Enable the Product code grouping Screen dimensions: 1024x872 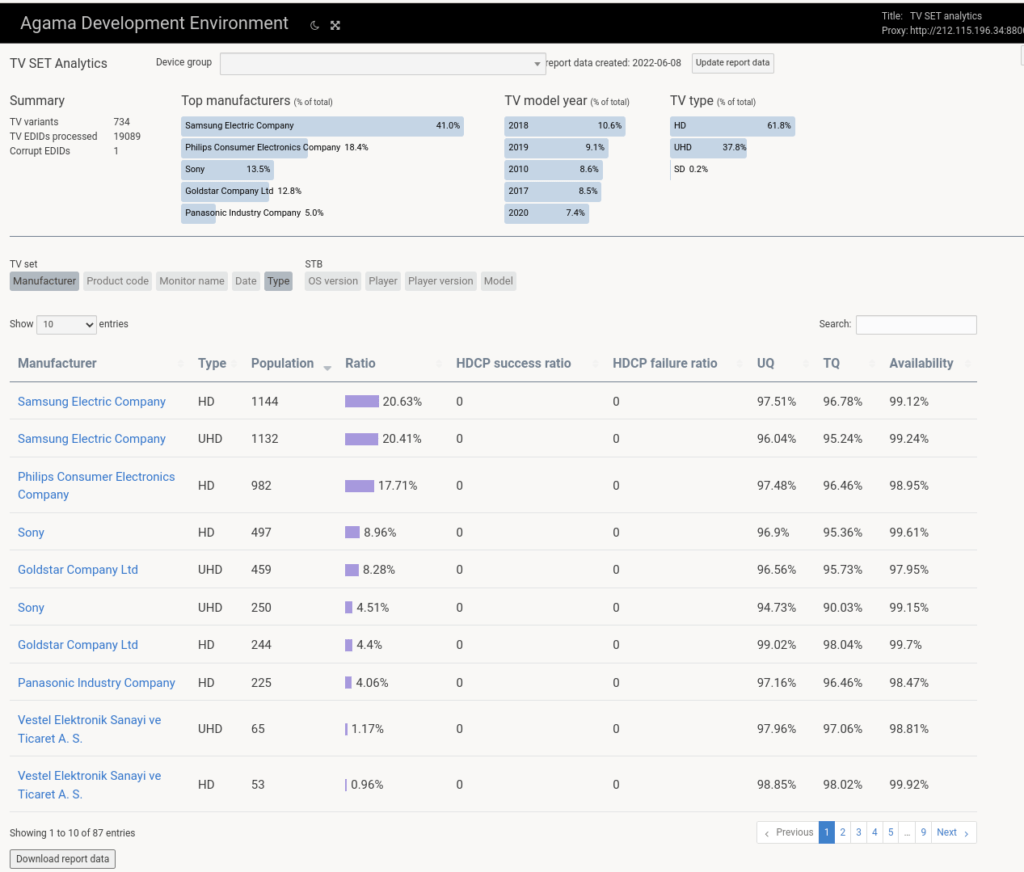(x=117, y=281)
